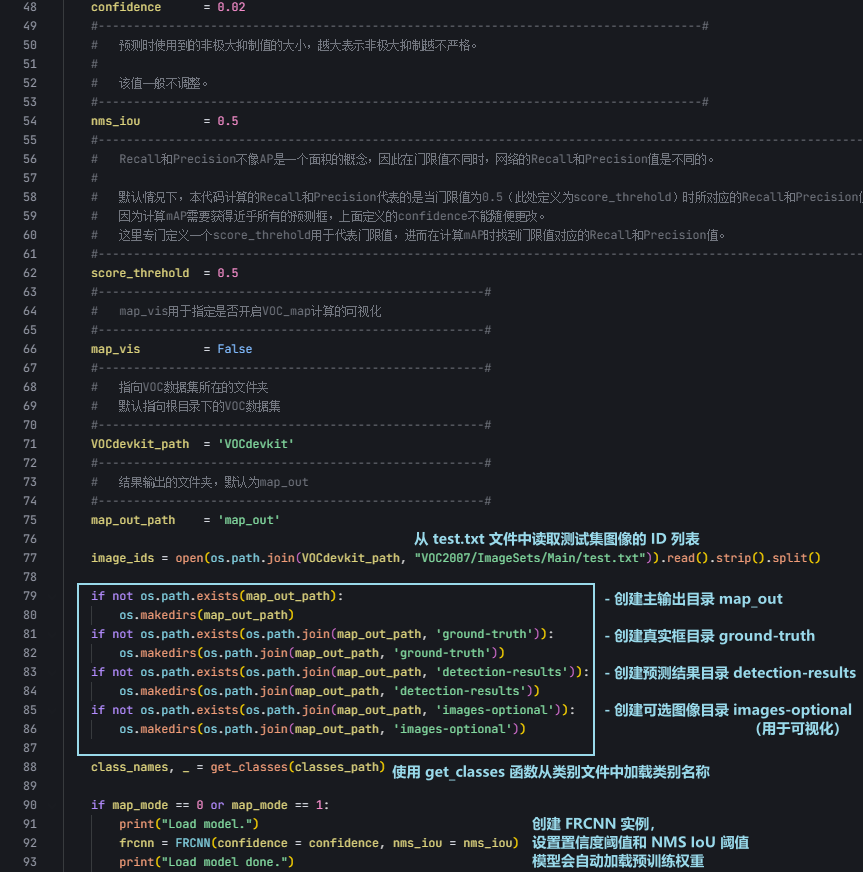Screen dimensions: 863x872
Task: Select the nms_iou value 0.5
Action: click(x=230, y=120)
